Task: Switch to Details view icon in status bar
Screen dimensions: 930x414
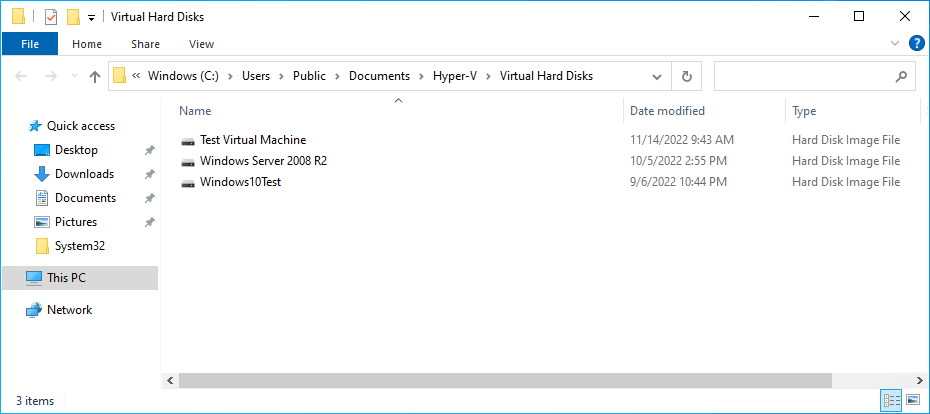Action: tap(892, 400)
